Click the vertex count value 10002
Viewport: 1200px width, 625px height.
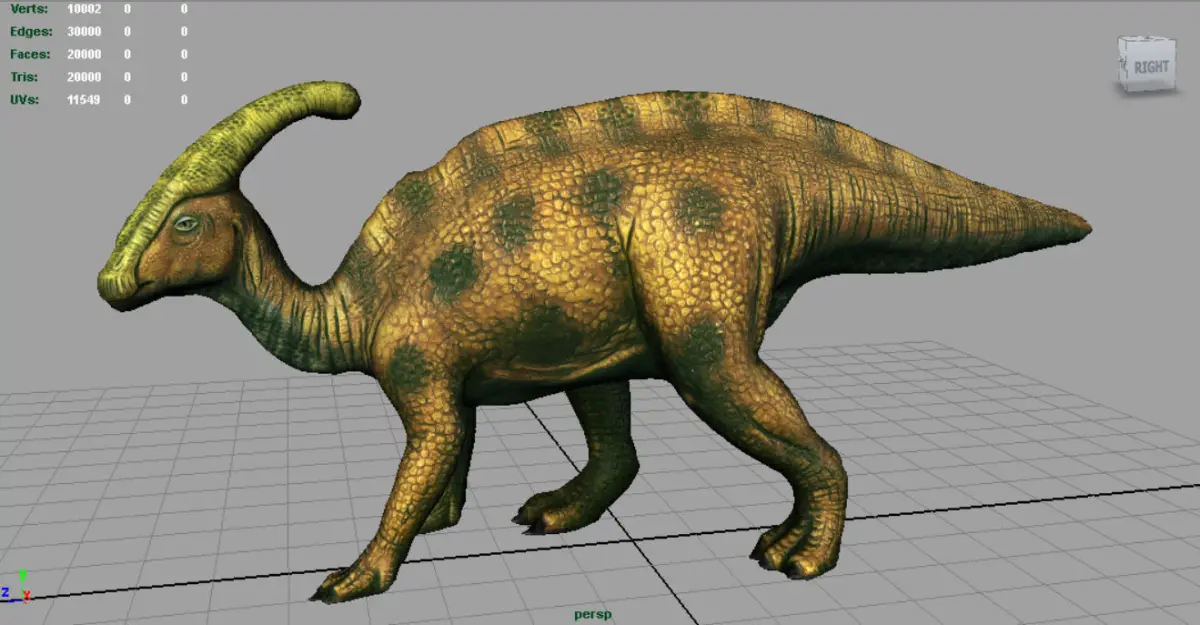coord(83,8)
